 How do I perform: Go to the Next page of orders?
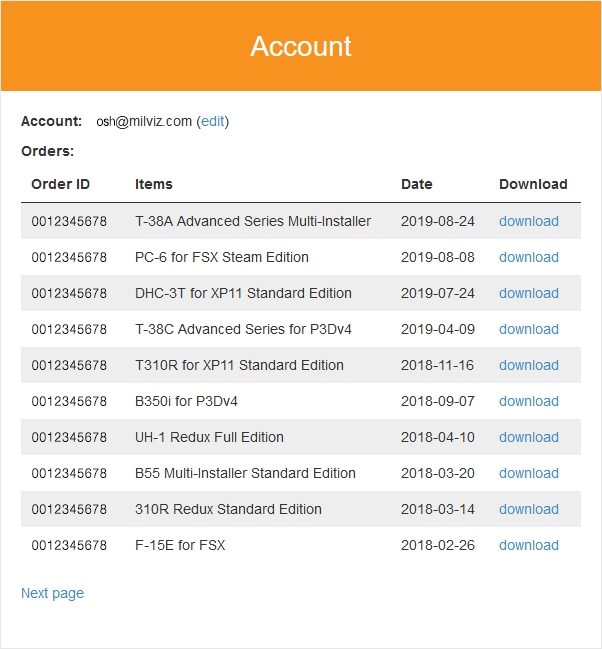tap(52, 593)
